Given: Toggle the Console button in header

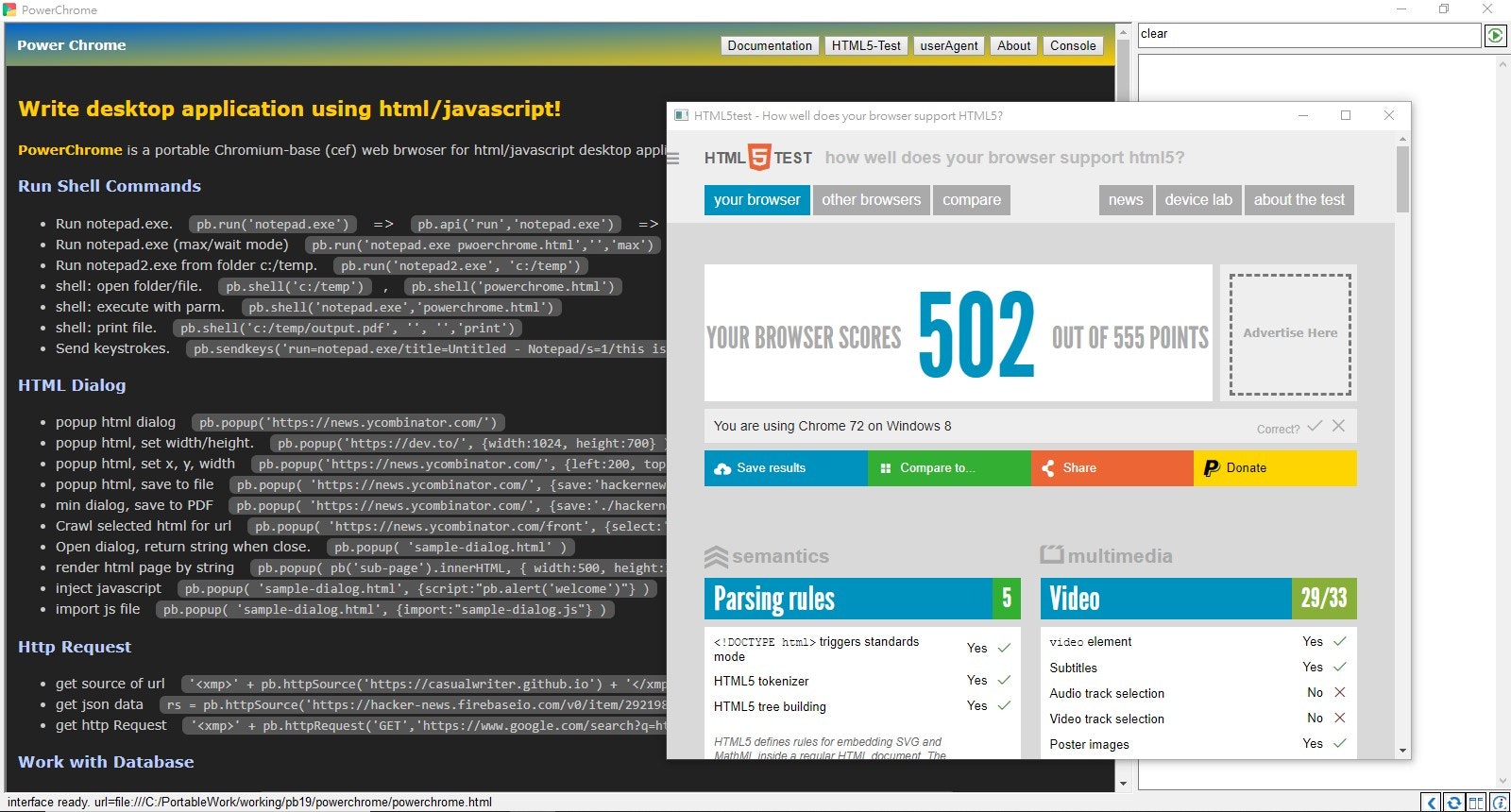Looking at the screenshot, I should point(1073,45).
